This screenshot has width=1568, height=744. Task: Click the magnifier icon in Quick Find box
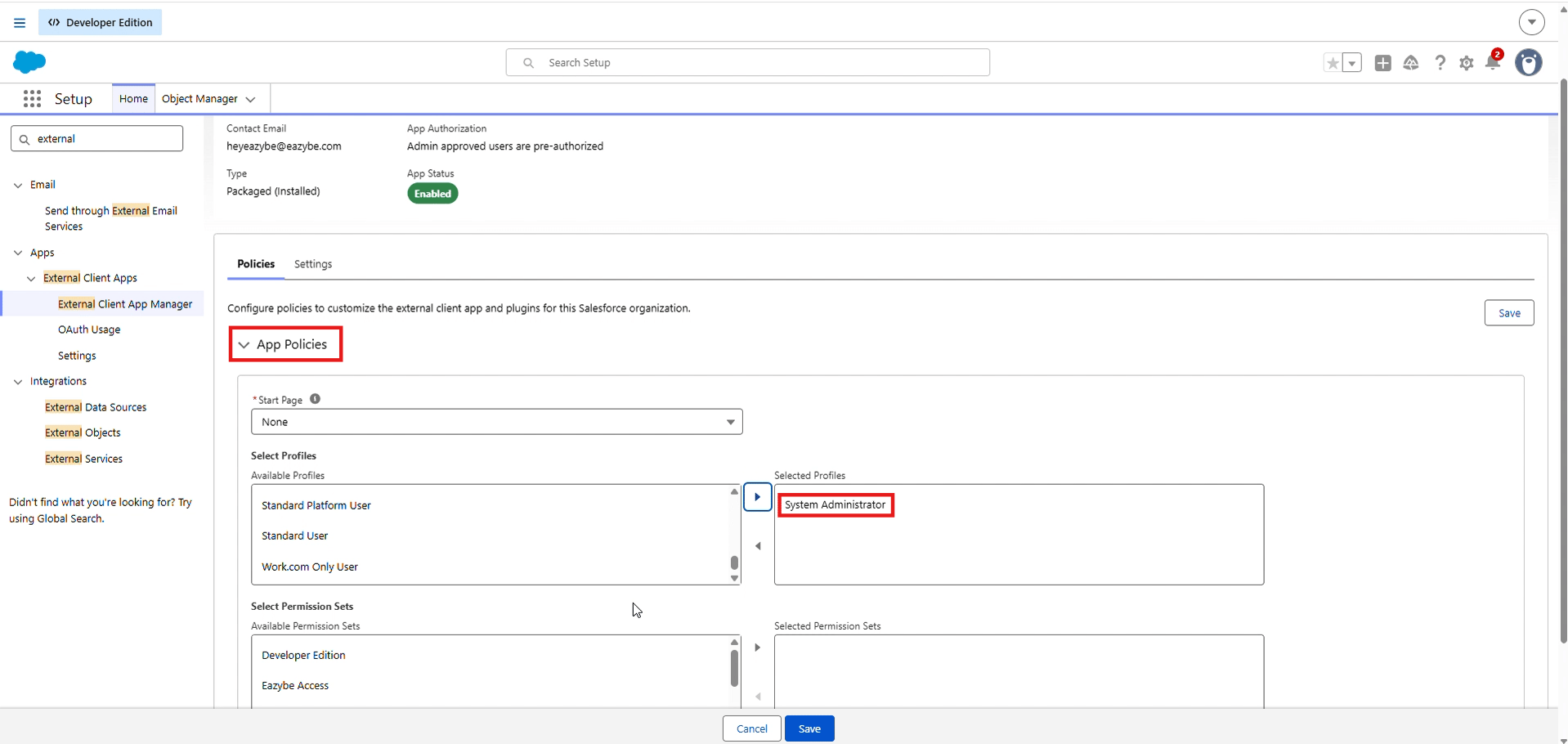[x=25, y=139]
